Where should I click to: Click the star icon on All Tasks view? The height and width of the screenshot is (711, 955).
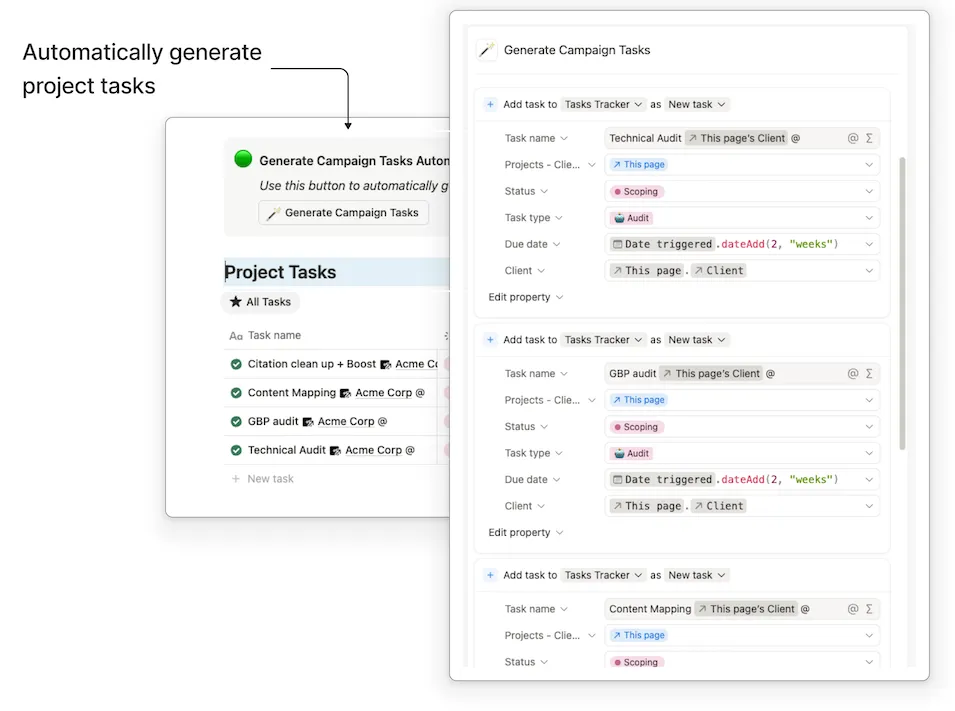pos(236,301)
